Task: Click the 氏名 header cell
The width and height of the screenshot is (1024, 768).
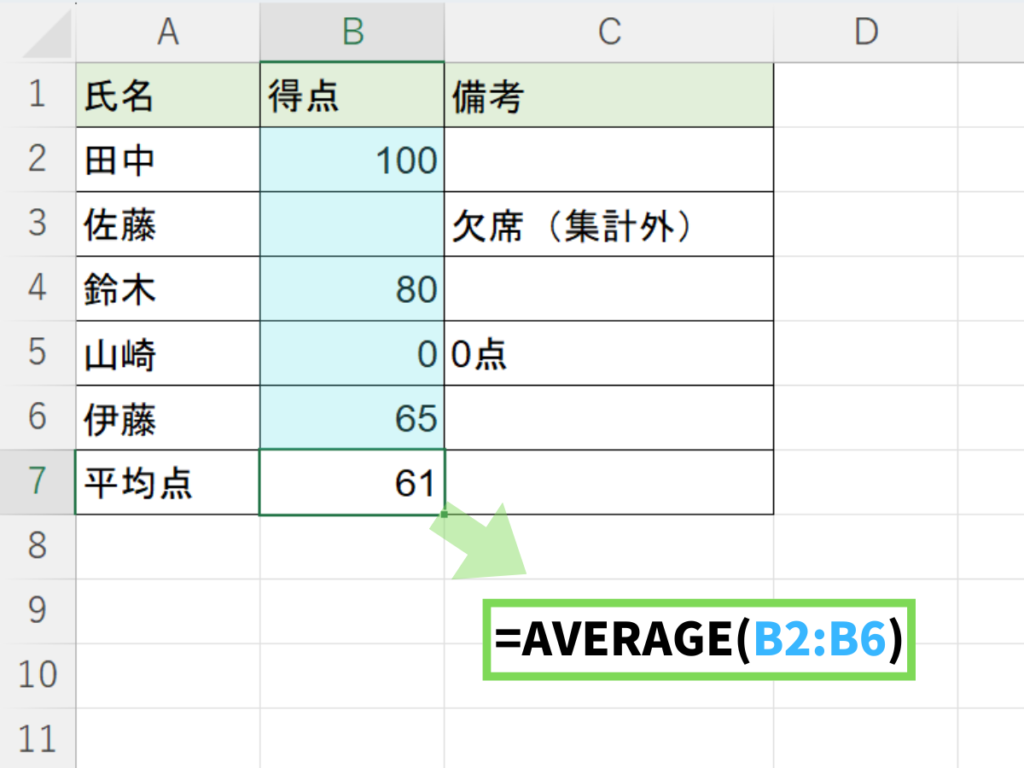Action: (168, 96)
